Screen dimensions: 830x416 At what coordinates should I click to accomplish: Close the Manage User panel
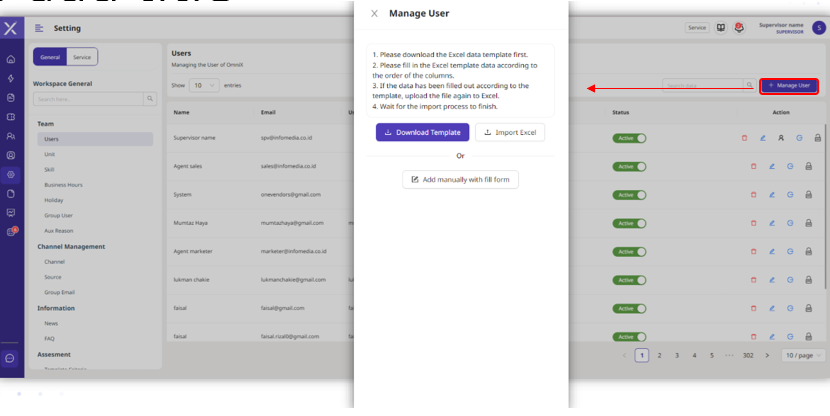click(374, 14)
